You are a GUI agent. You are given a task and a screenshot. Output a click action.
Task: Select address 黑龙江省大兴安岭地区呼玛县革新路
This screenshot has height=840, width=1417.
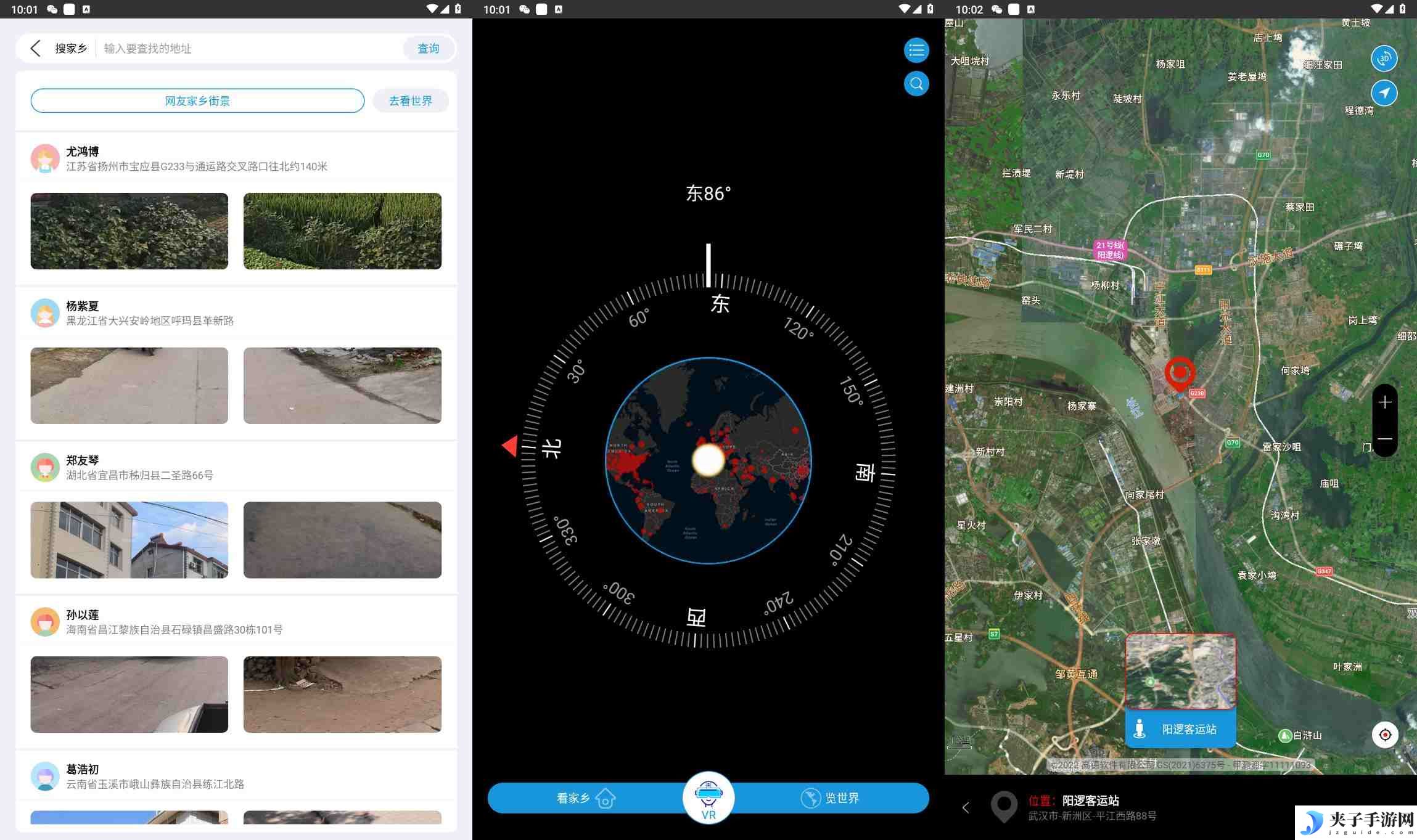pos(150,320)
